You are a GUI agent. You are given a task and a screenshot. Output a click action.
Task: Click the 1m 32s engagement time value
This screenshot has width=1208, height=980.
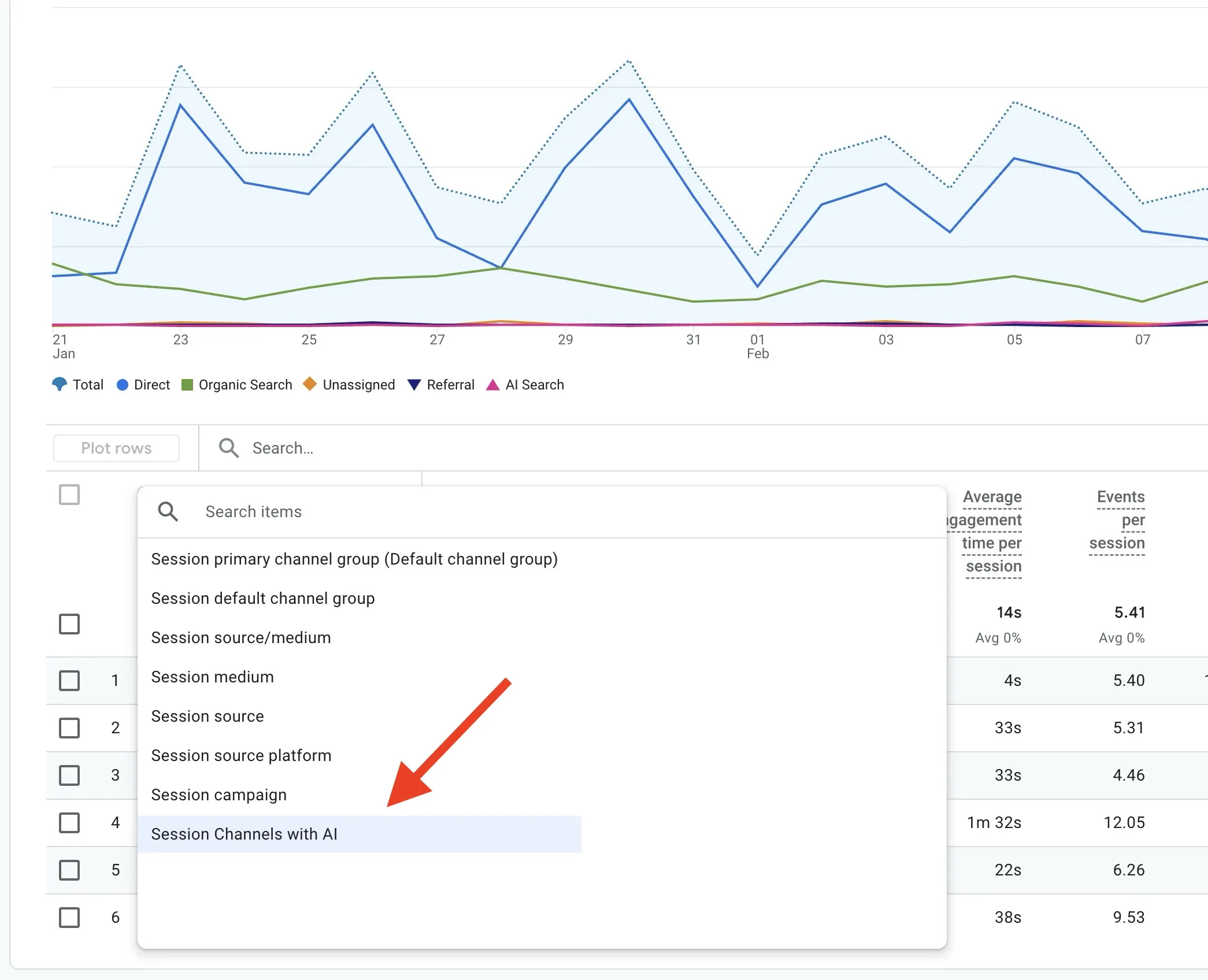pyautogui.click(x=995, y=823)
